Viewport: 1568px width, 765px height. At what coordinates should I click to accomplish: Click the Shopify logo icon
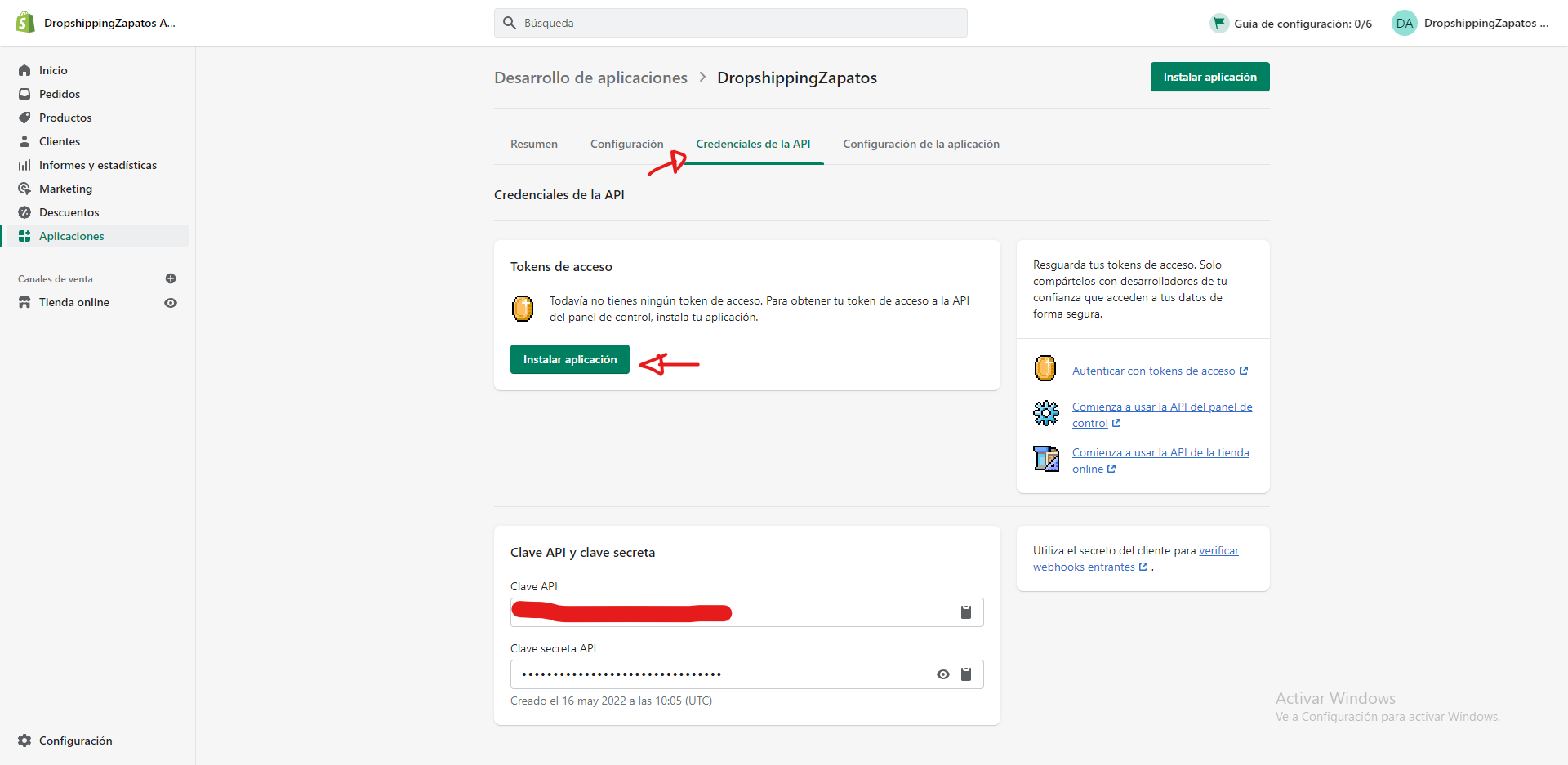(25, 22)
